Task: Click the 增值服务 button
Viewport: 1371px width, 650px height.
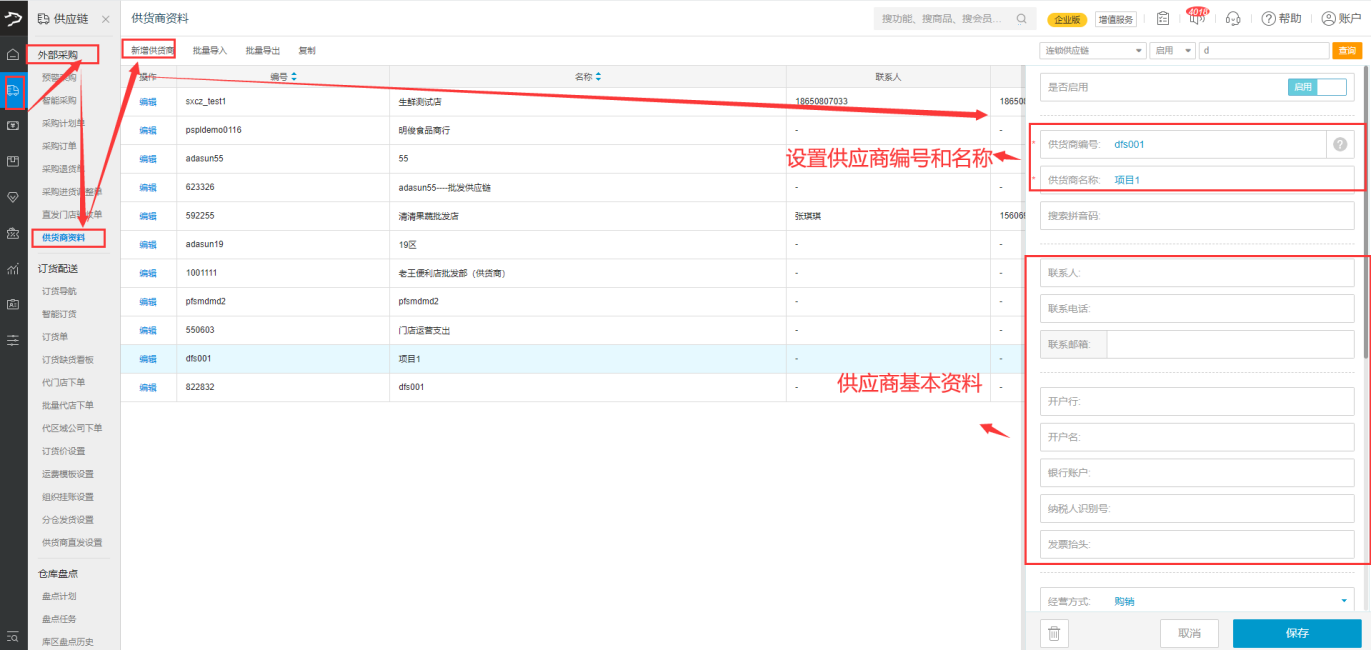Action: click(x=1116, y=19)
